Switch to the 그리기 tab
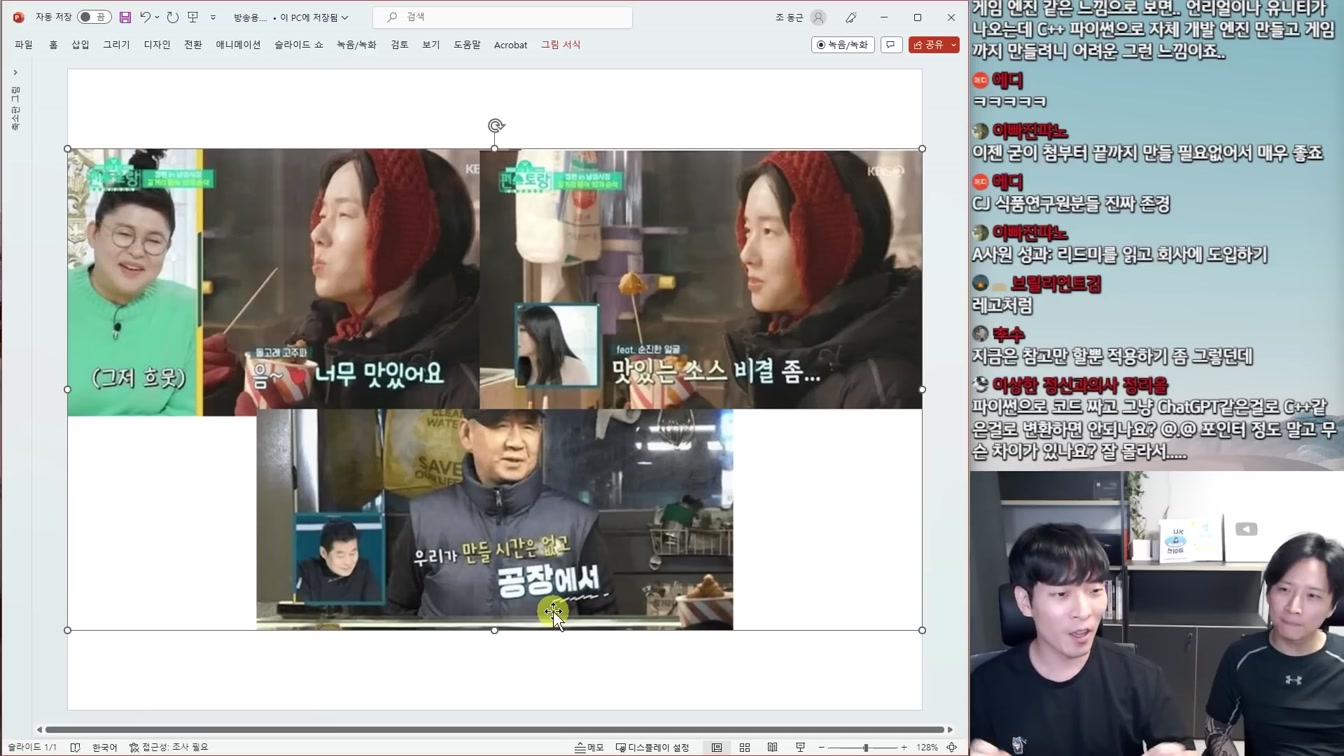Viewport: 1344px width, 756px height. pos(116,45)
